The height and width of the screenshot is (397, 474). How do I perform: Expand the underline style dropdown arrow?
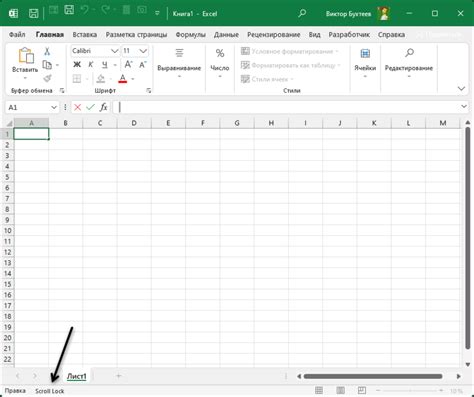115,65
